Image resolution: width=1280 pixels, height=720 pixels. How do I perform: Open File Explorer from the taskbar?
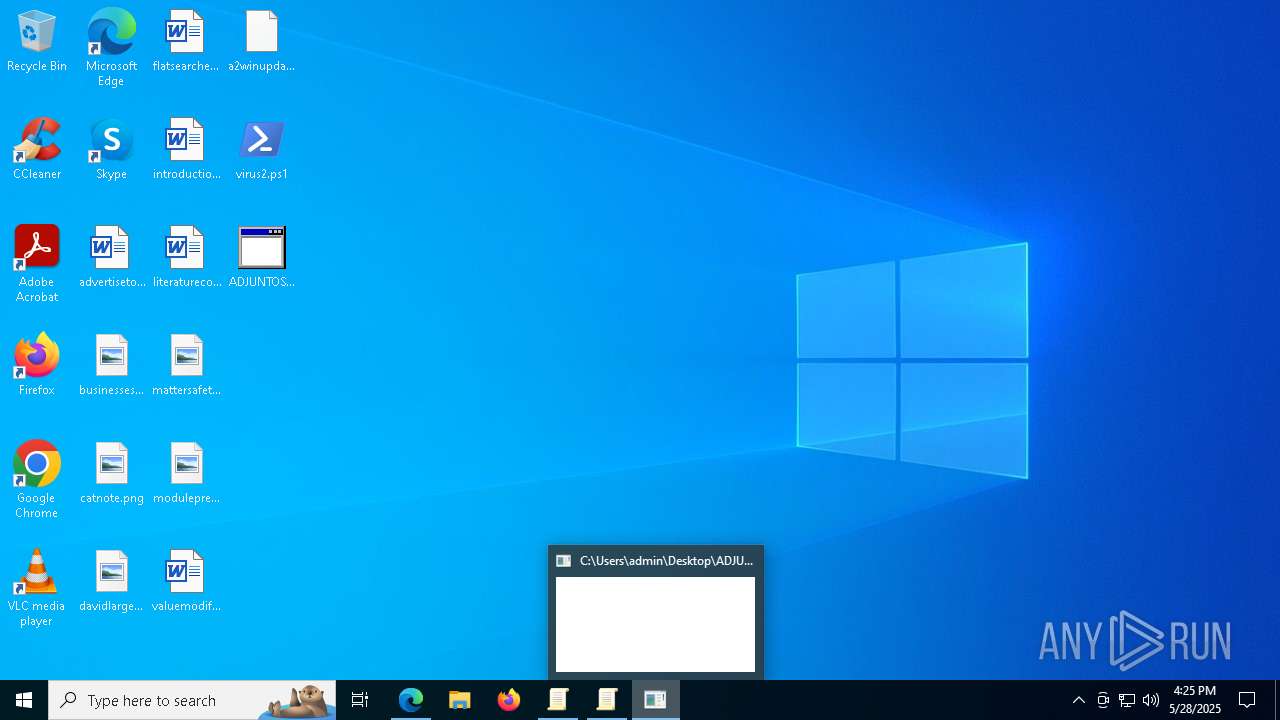(x=460, y=700)
